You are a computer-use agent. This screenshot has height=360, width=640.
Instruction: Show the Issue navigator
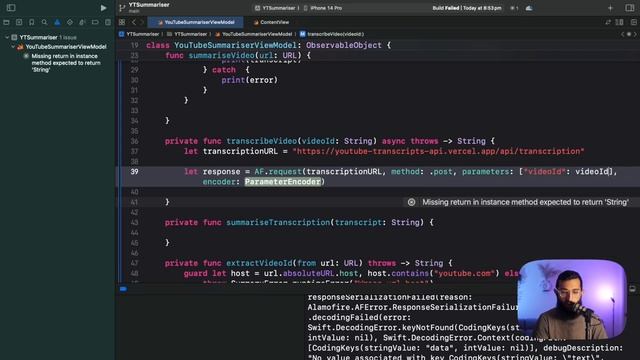coord(57,22)
